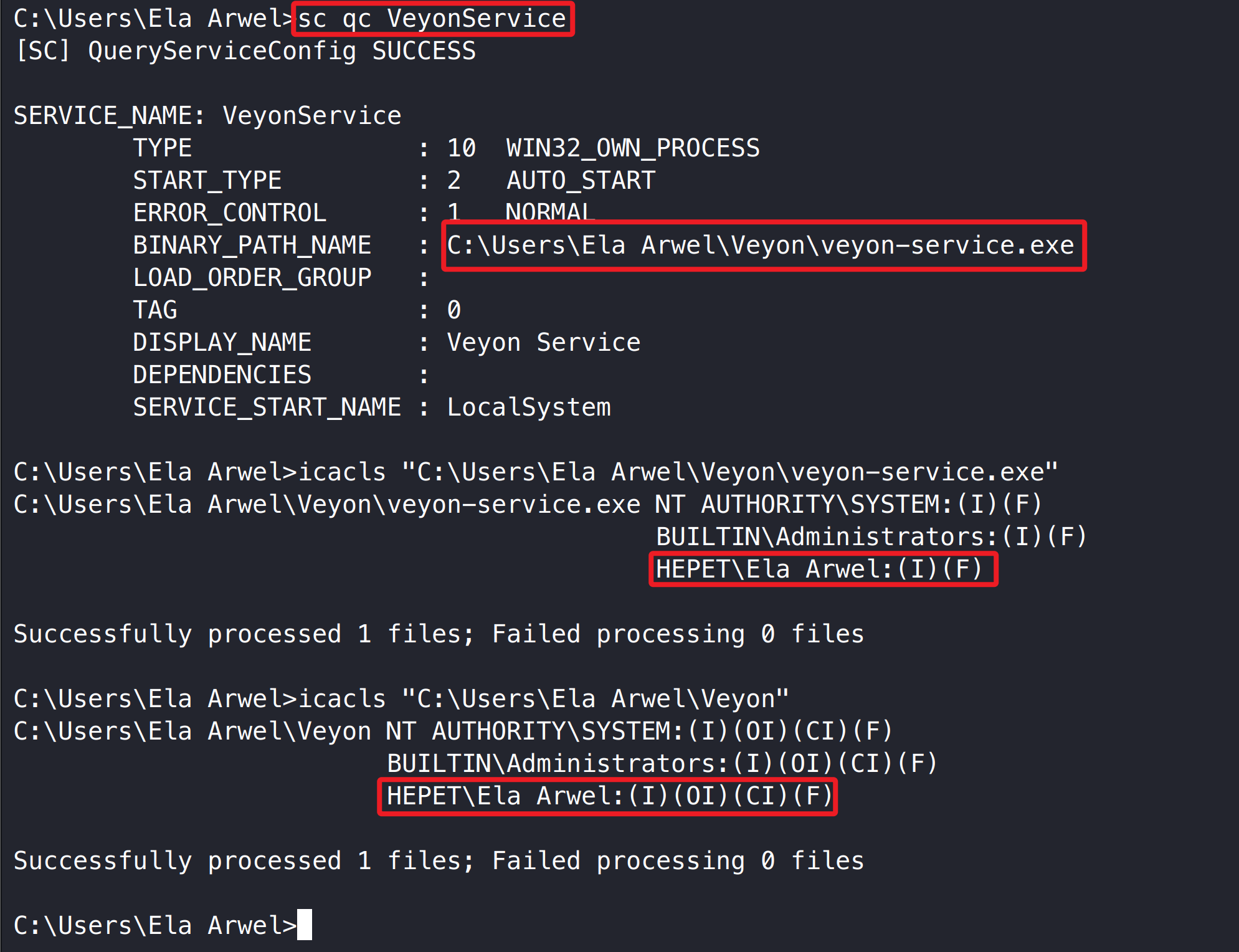Click the SERVICE_NAME: VeyonService line
Viewport: 1239px width, 952px height.
coord(207,116)
